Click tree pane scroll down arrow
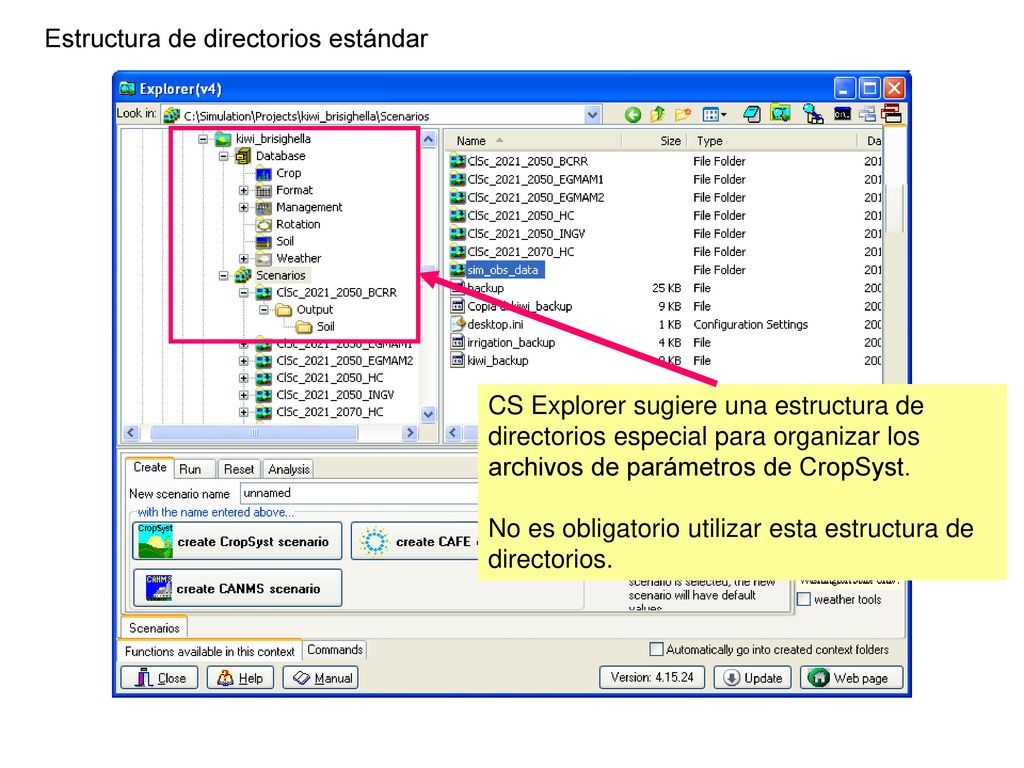The width and height of the screenshot is (1024, 768). click(428, 413)
